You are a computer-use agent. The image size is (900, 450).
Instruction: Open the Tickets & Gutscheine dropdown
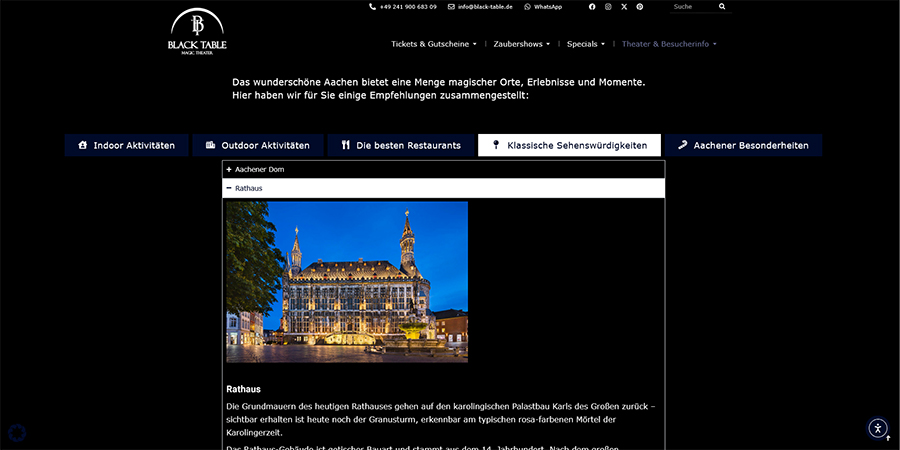pos(433,44)
